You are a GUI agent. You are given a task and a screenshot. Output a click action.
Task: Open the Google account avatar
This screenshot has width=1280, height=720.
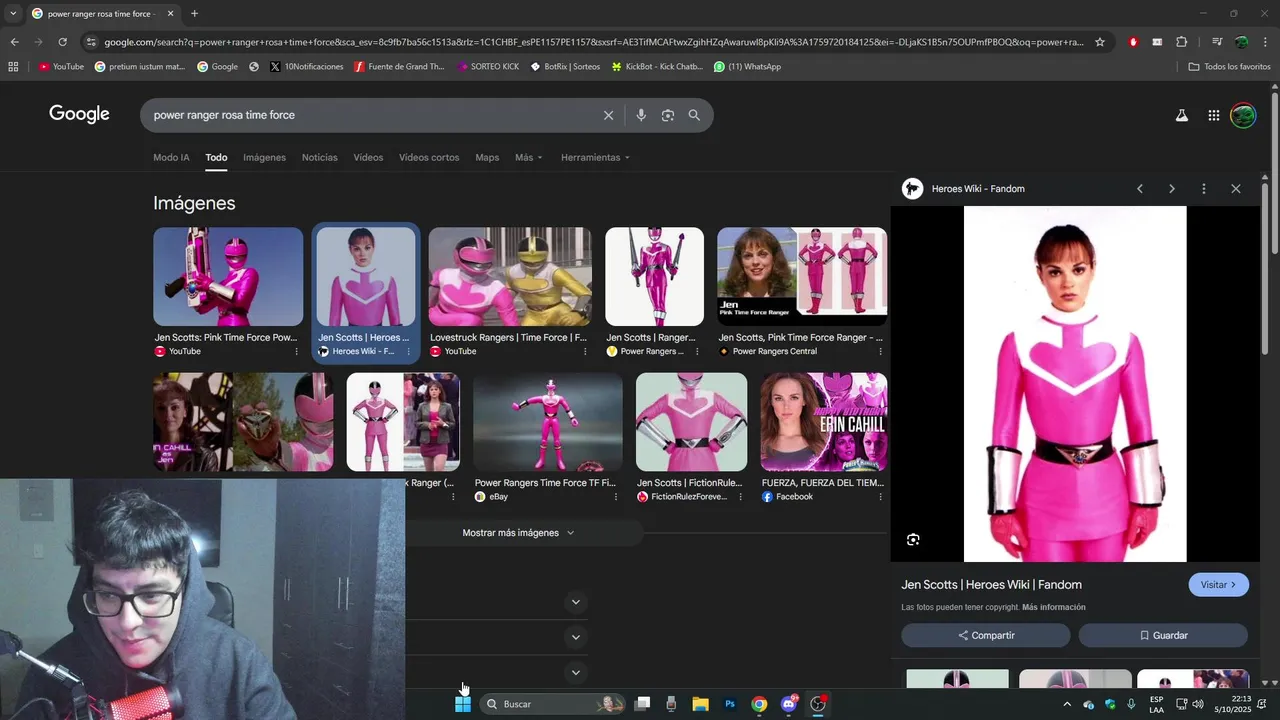pyautogui.click(x=1243, y=115)
